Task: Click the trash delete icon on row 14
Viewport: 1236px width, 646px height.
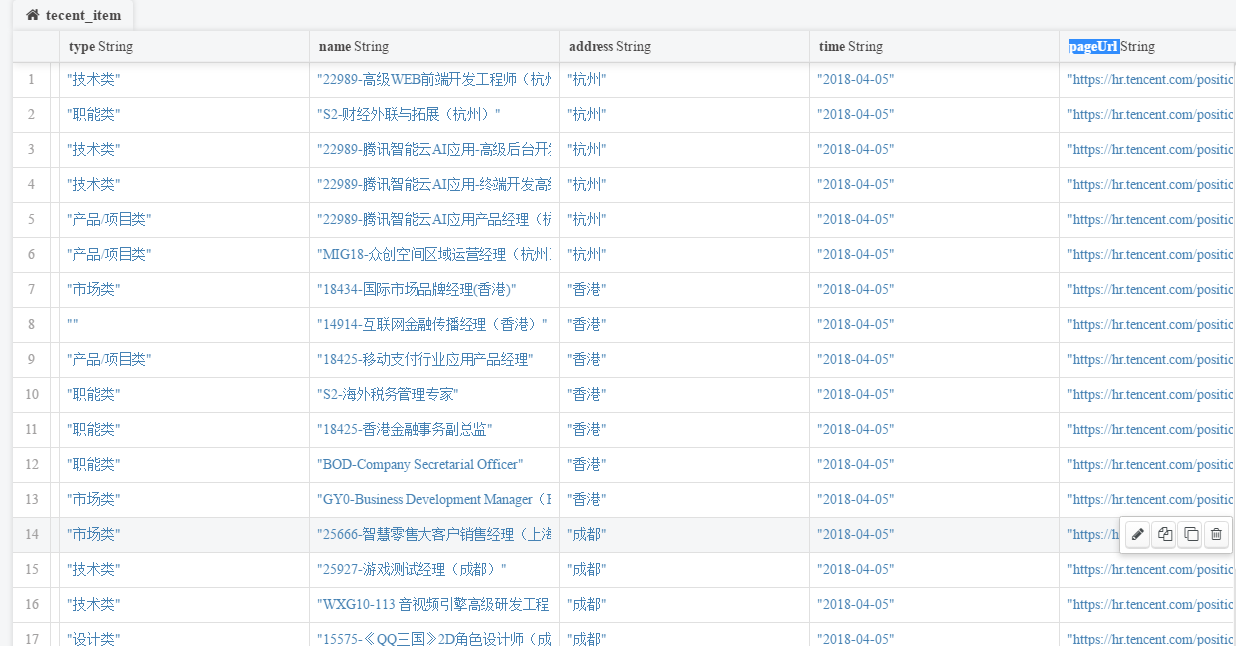Action: (x=1216, y=535)
